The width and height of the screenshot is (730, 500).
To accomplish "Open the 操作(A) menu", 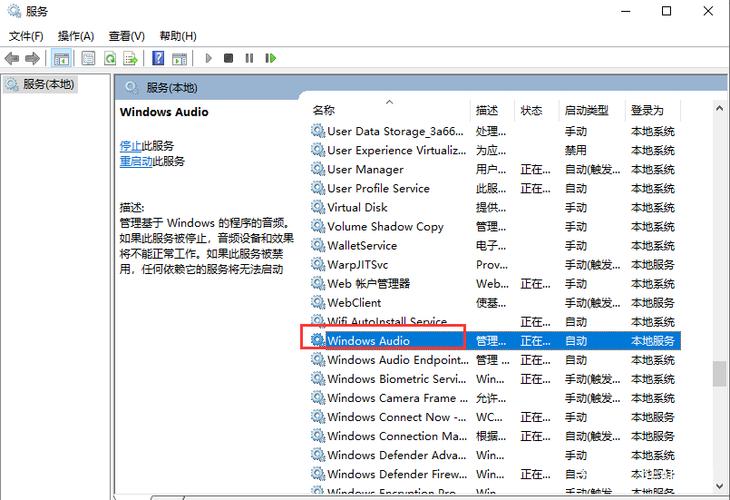I will coord(76,36).
